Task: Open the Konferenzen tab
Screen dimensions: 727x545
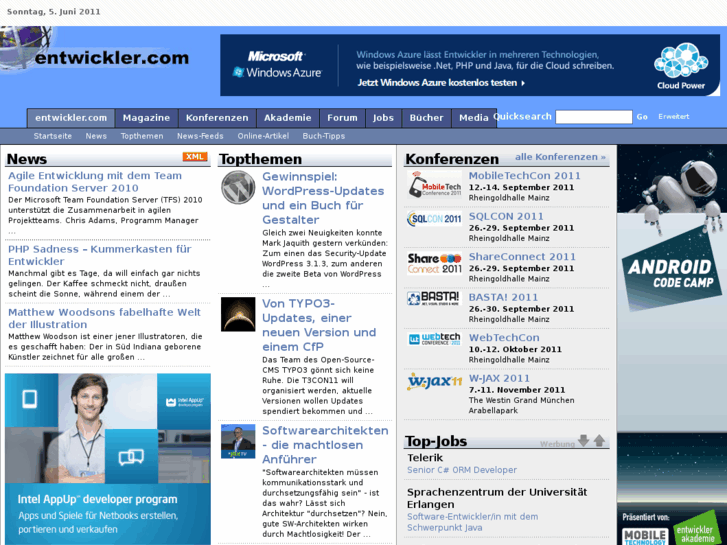Action: [217, 118]
